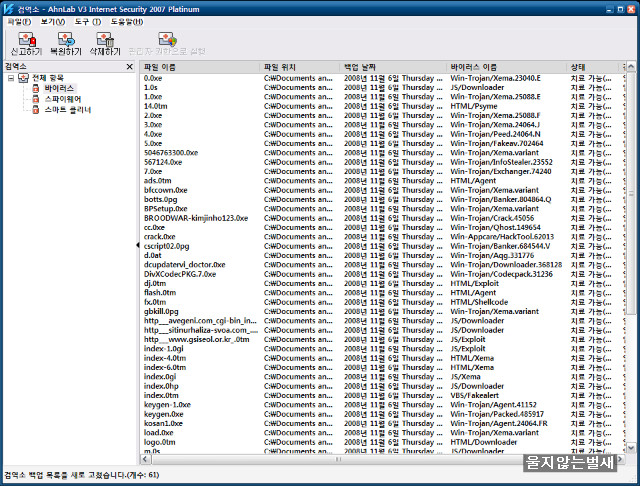This screenshot has height=486, width=640.
Task: Click vertical scrollbar down arrow
Action: pos(631,448)
